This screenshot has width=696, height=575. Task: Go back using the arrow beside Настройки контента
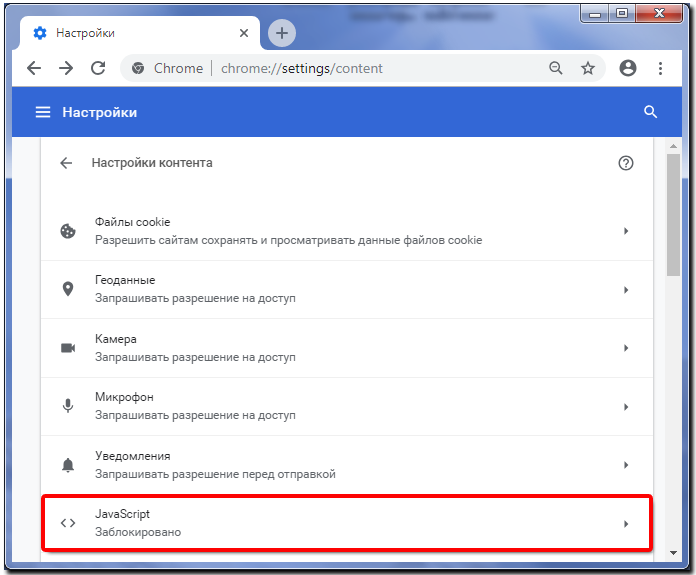pyautogui.click(x=66, y=163)
